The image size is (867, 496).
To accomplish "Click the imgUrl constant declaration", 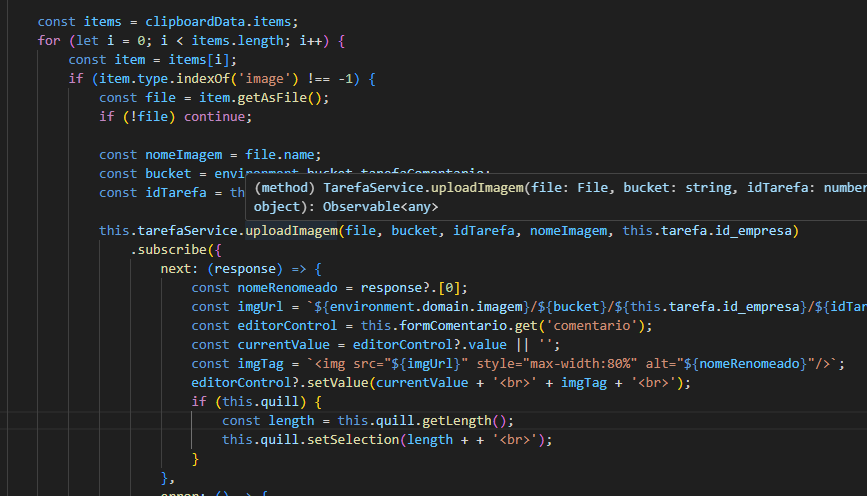I will coord(261,307).
